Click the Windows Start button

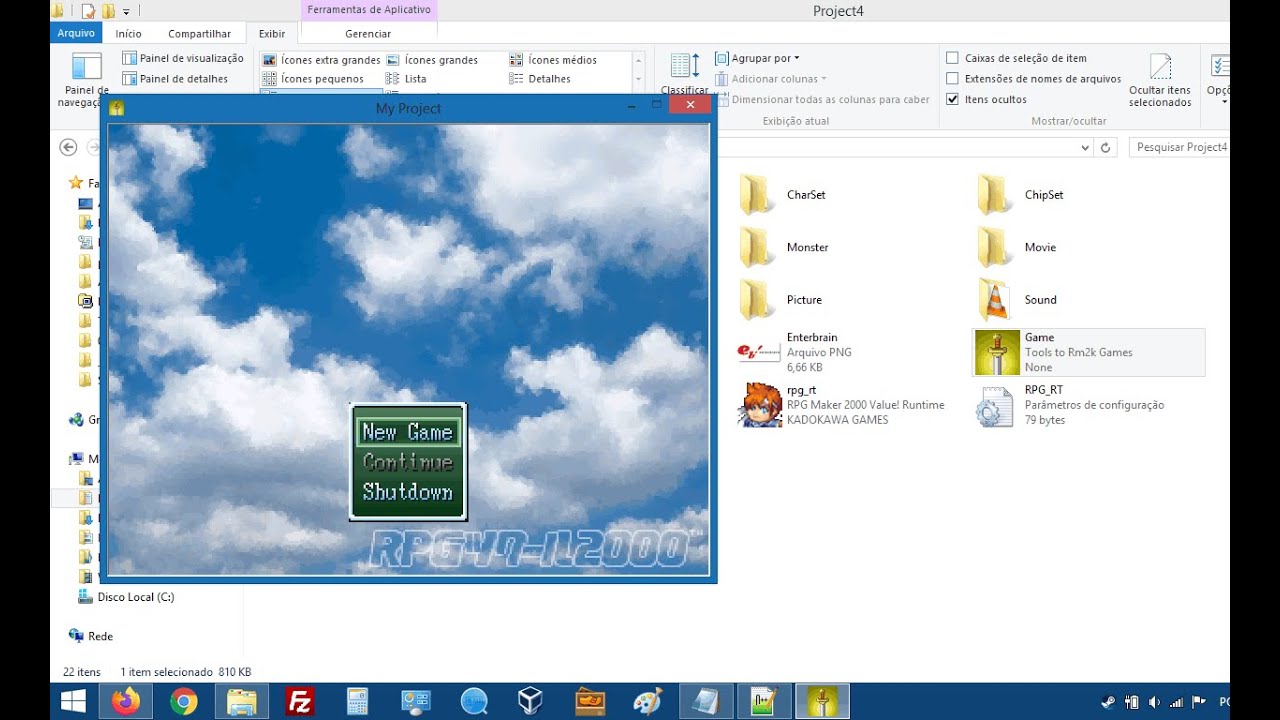73,702
